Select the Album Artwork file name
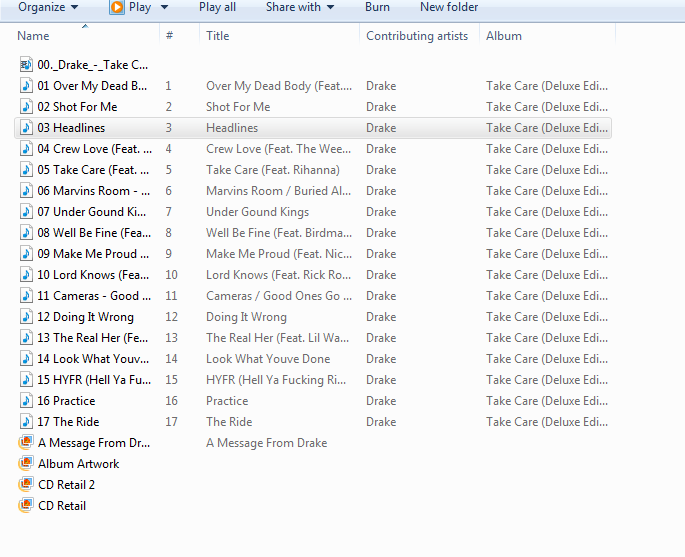This screenshot has width=685, height=557. click(x=79, y=463)
